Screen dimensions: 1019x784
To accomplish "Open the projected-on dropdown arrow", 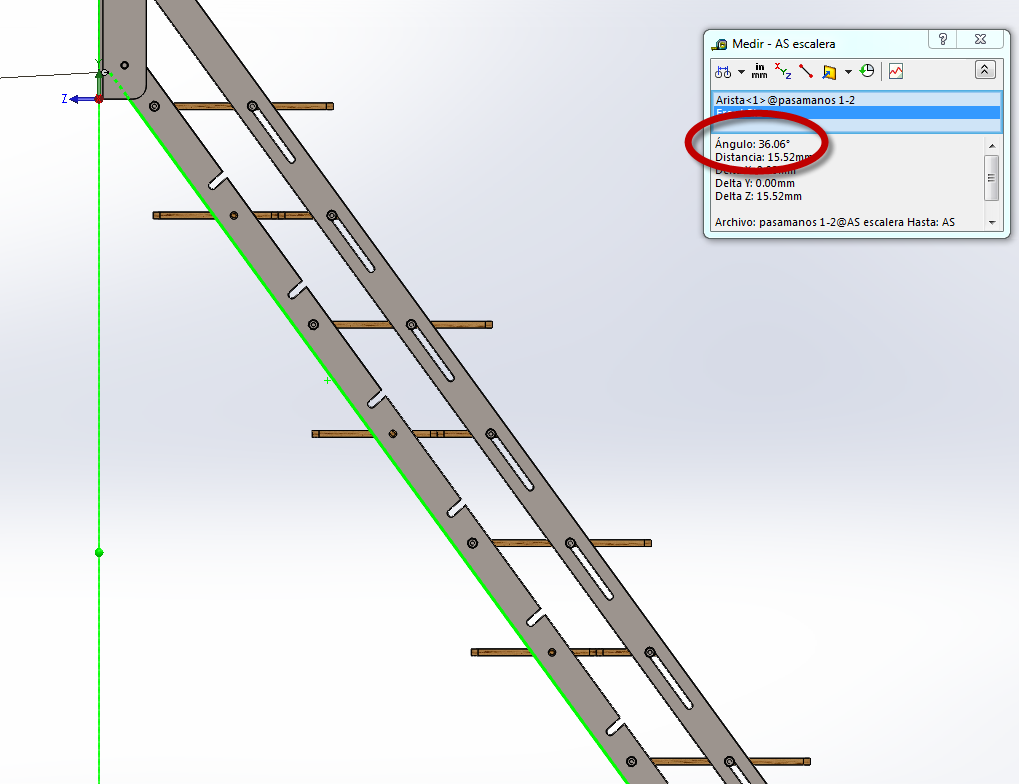I will (848, 72).
